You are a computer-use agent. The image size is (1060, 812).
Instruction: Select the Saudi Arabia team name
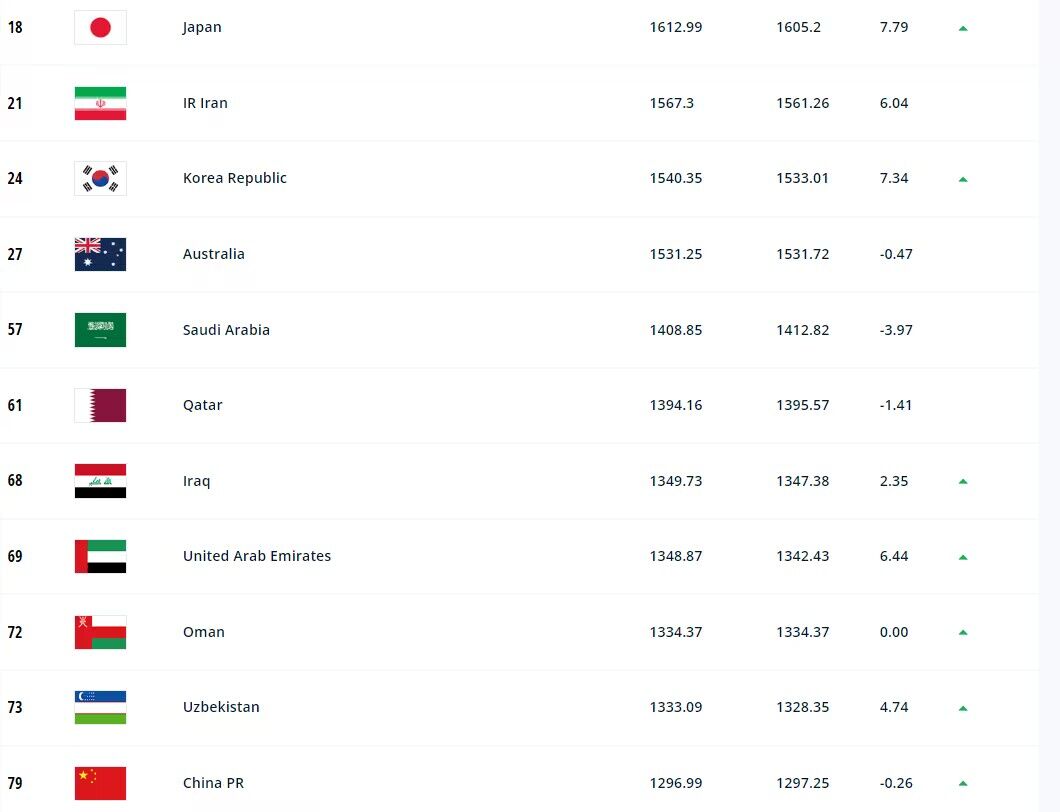tap(226, 330)
